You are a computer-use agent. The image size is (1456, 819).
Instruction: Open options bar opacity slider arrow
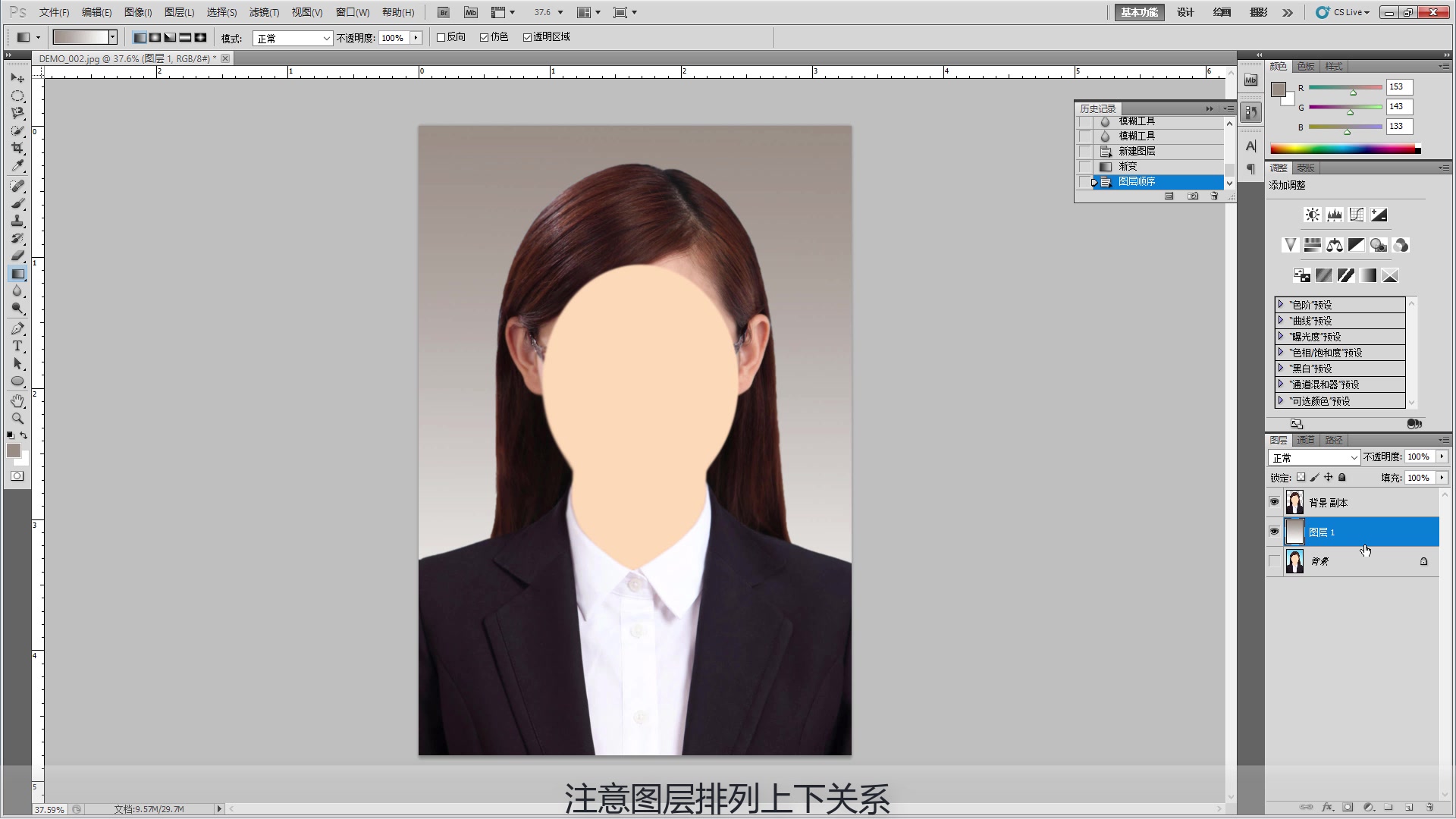416,38
